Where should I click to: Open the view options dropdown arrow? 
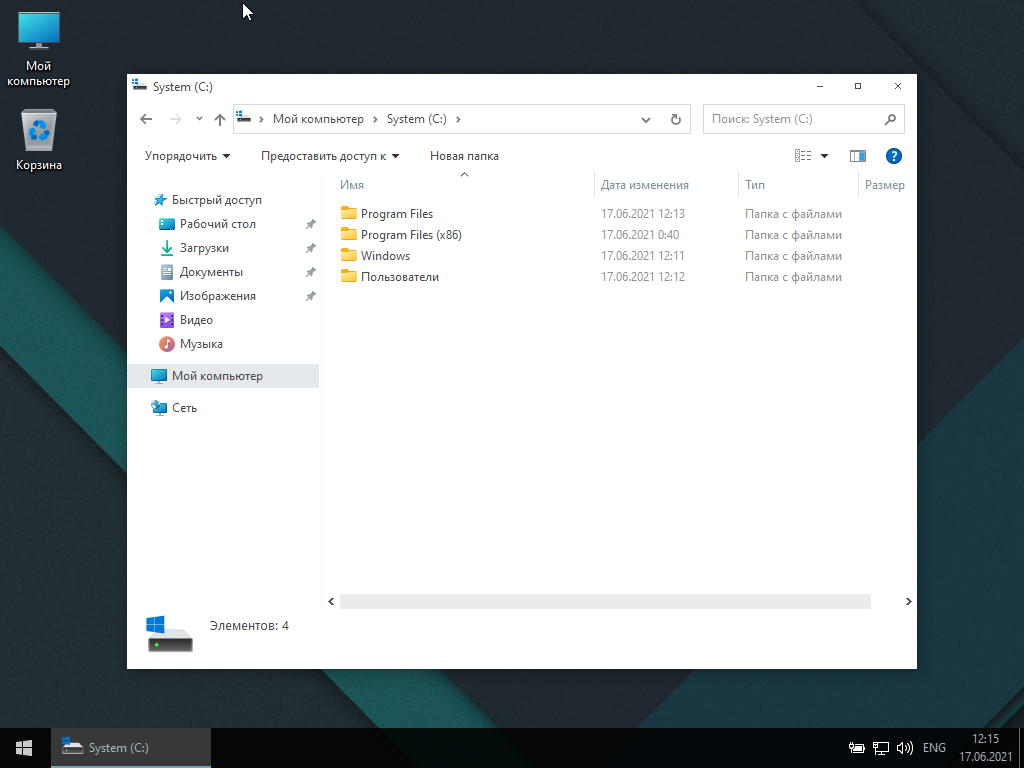coord(825,156)
